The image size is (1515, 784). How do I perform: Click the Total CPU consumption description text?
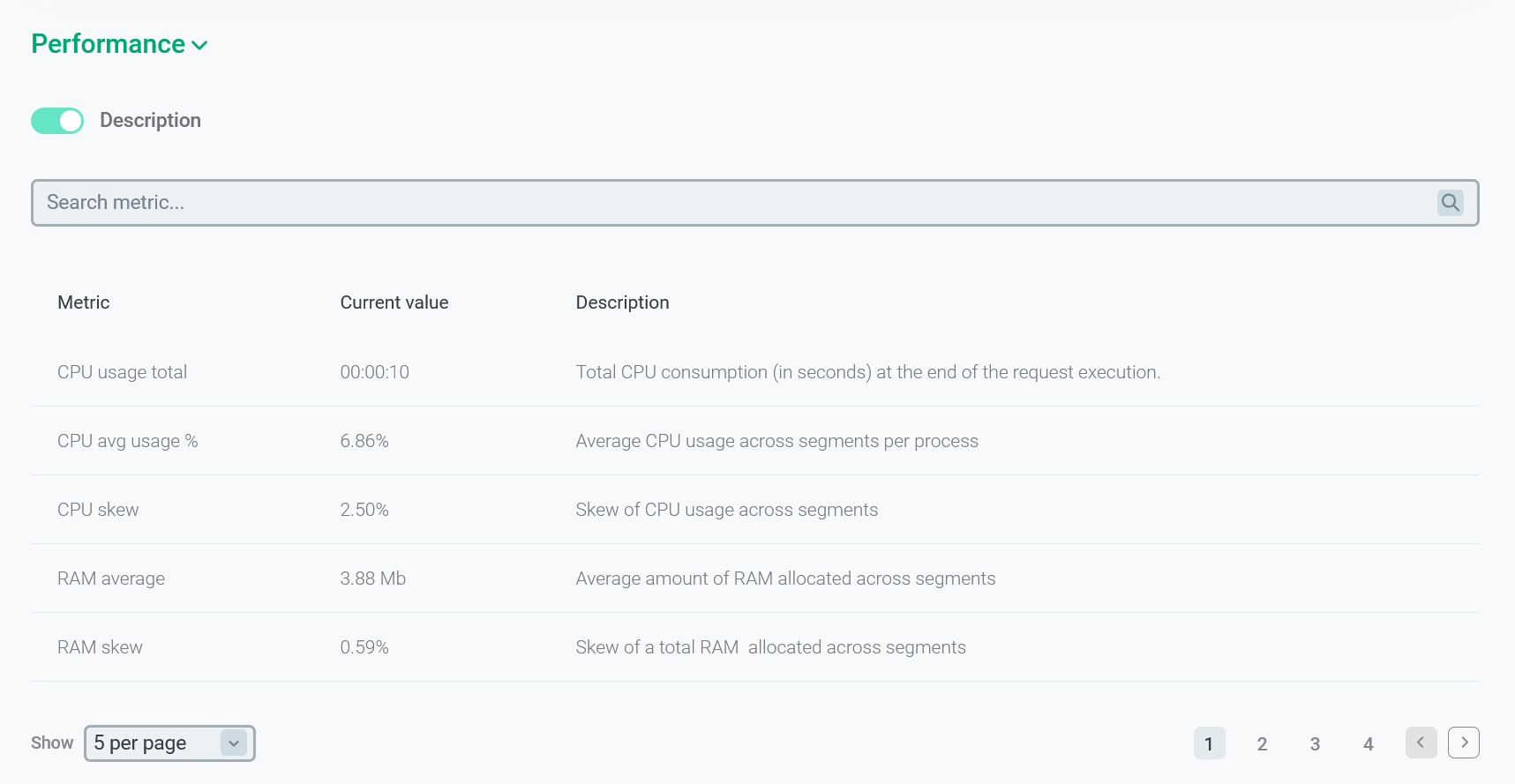click(x=868, y=372)
